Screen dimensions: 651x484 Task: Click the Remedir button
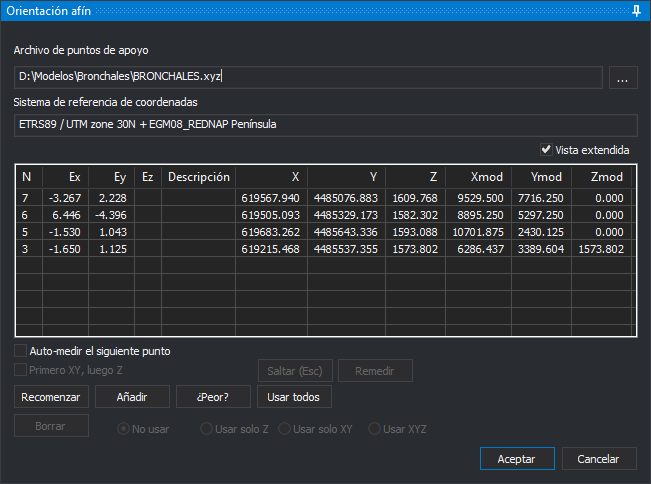pos(375,371)
